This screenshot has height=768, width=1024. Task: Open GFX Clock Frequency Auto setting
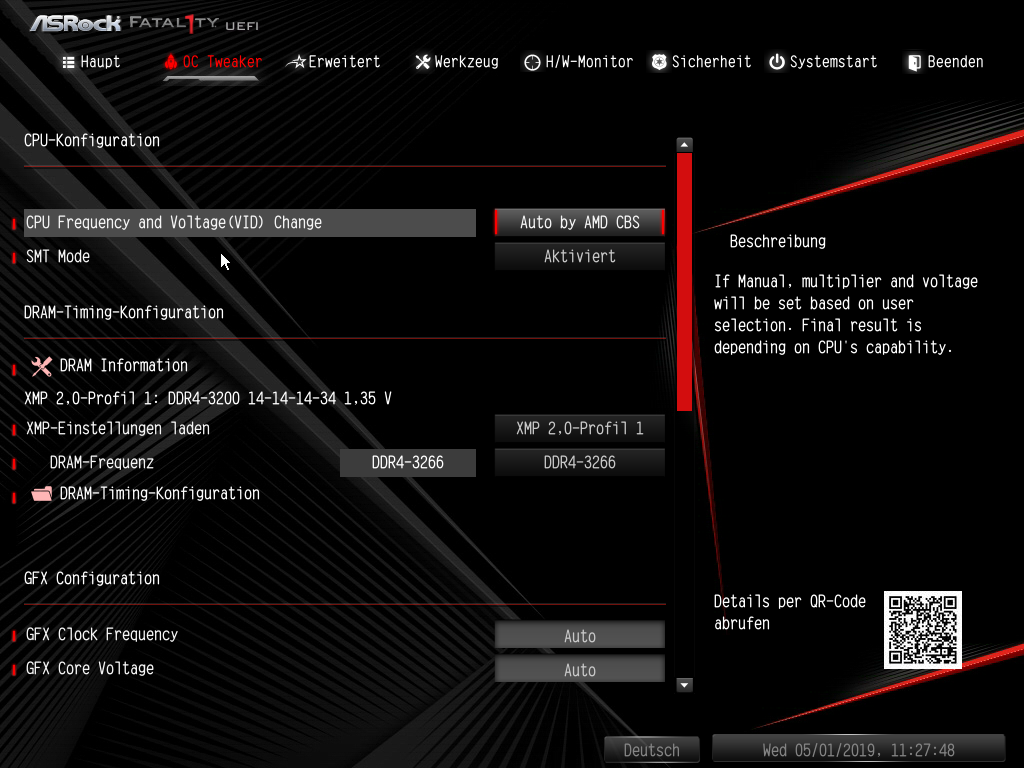[580, 635]
